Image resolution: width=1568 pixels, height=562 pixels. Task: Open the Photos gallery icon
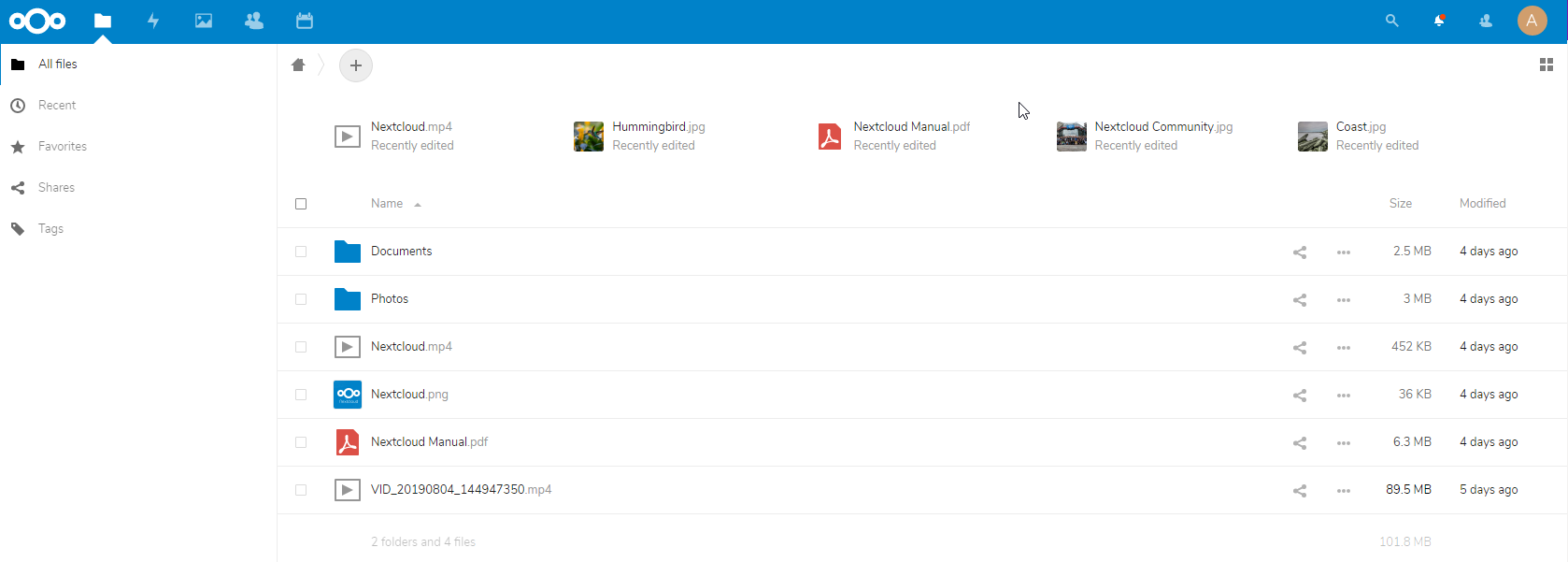tap(204, 21)
